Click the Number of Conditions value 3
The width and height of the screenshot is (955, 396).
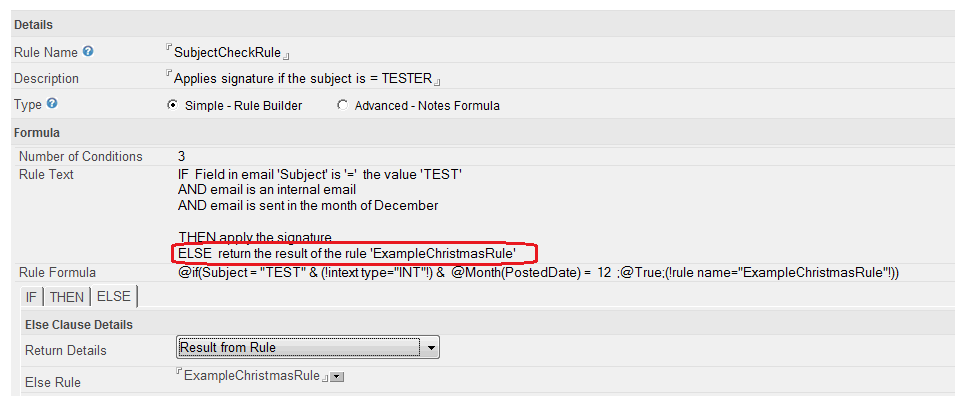coord(181,157)
